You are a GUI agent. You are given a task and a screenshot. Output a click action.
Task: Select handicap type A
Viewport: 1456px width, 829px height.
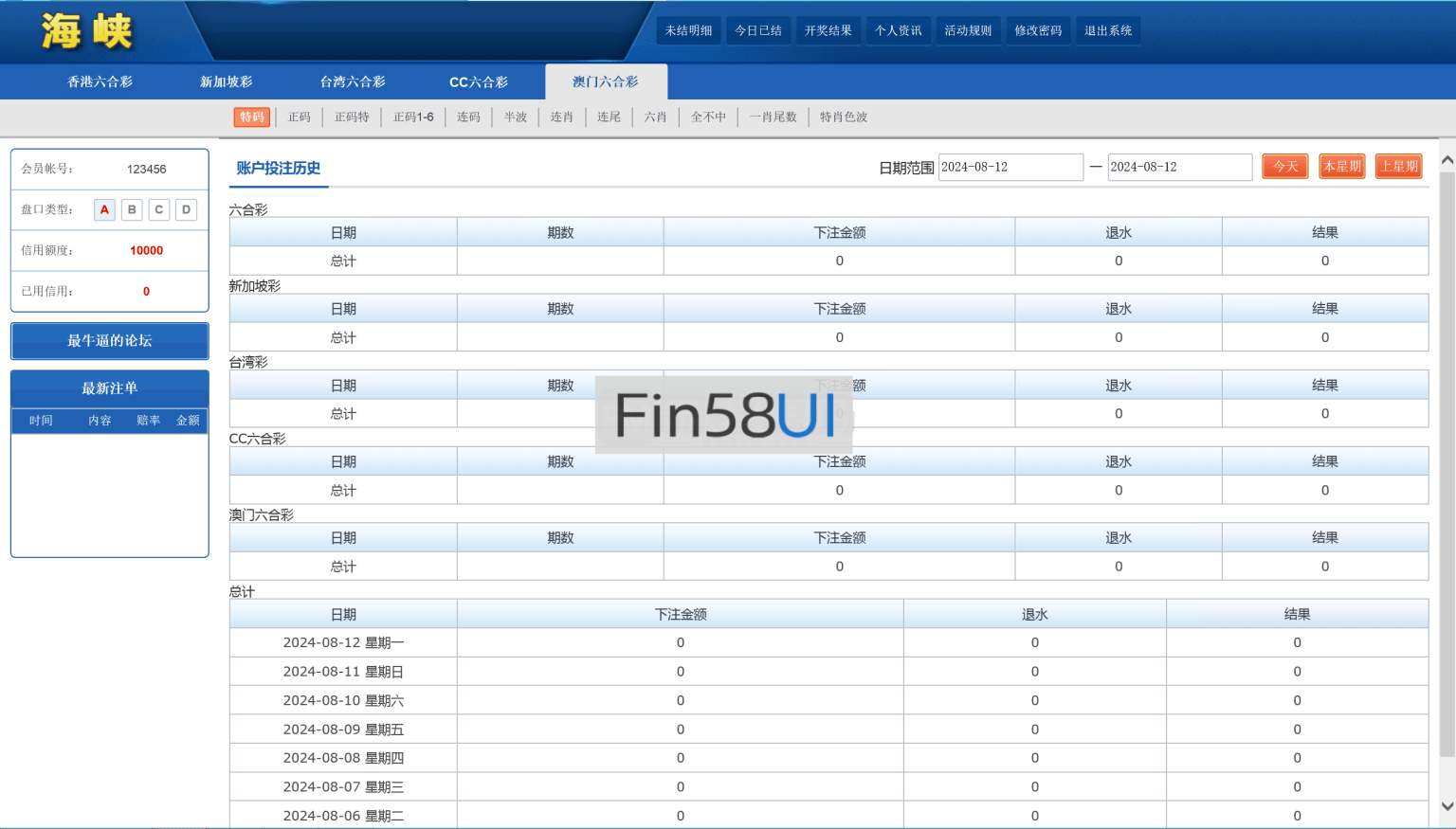point(104,209)
